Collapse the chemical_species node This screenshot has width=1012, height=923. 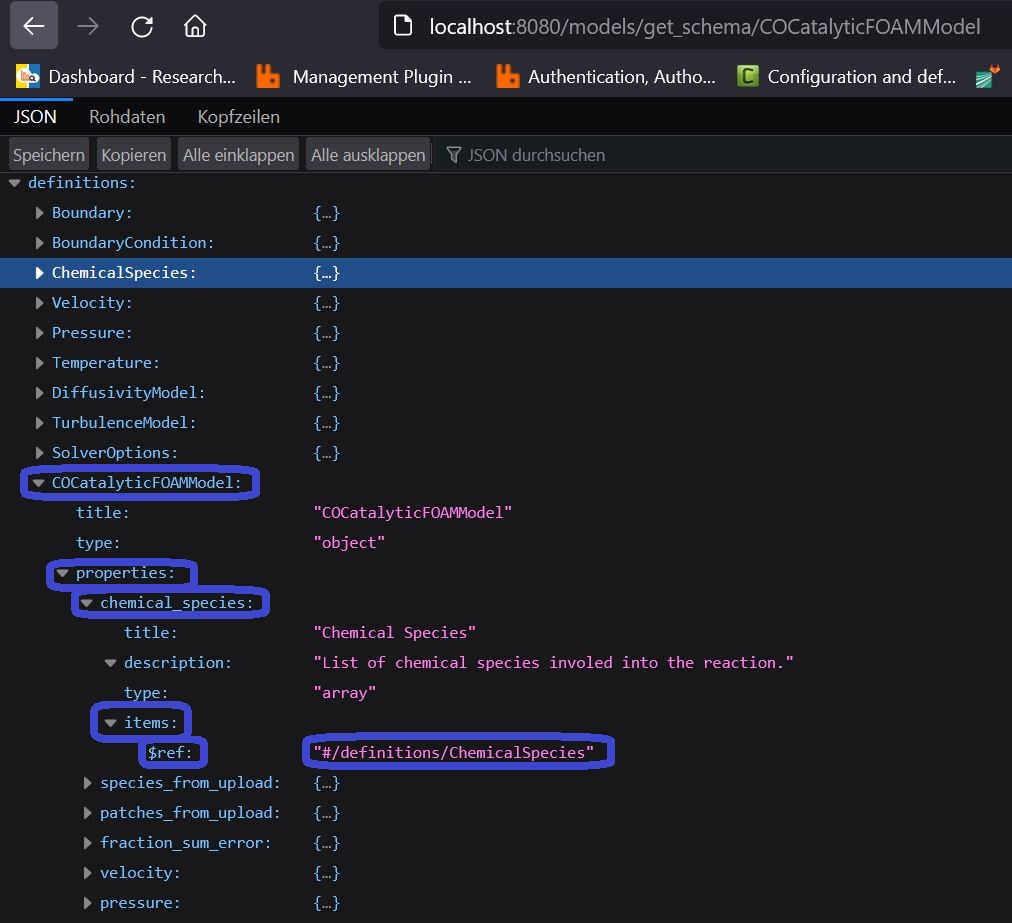point(86,603)
